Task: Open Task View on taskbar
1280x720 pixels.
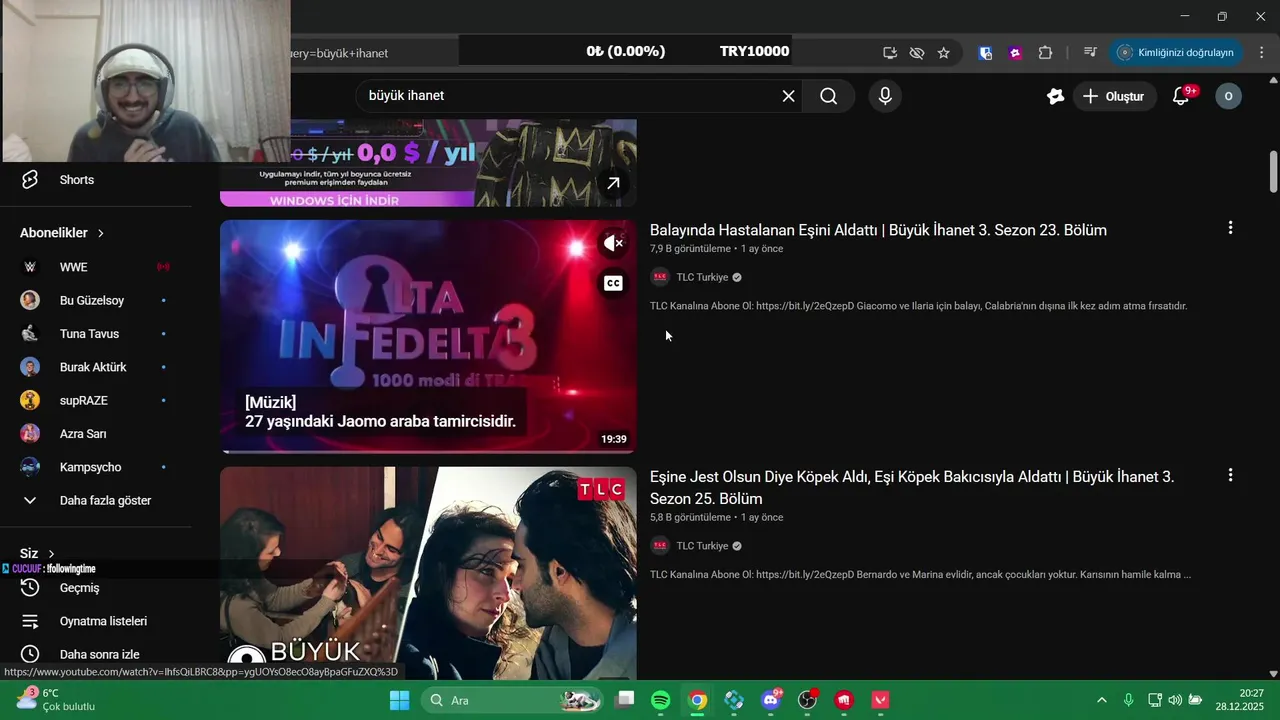Action: 625,700
